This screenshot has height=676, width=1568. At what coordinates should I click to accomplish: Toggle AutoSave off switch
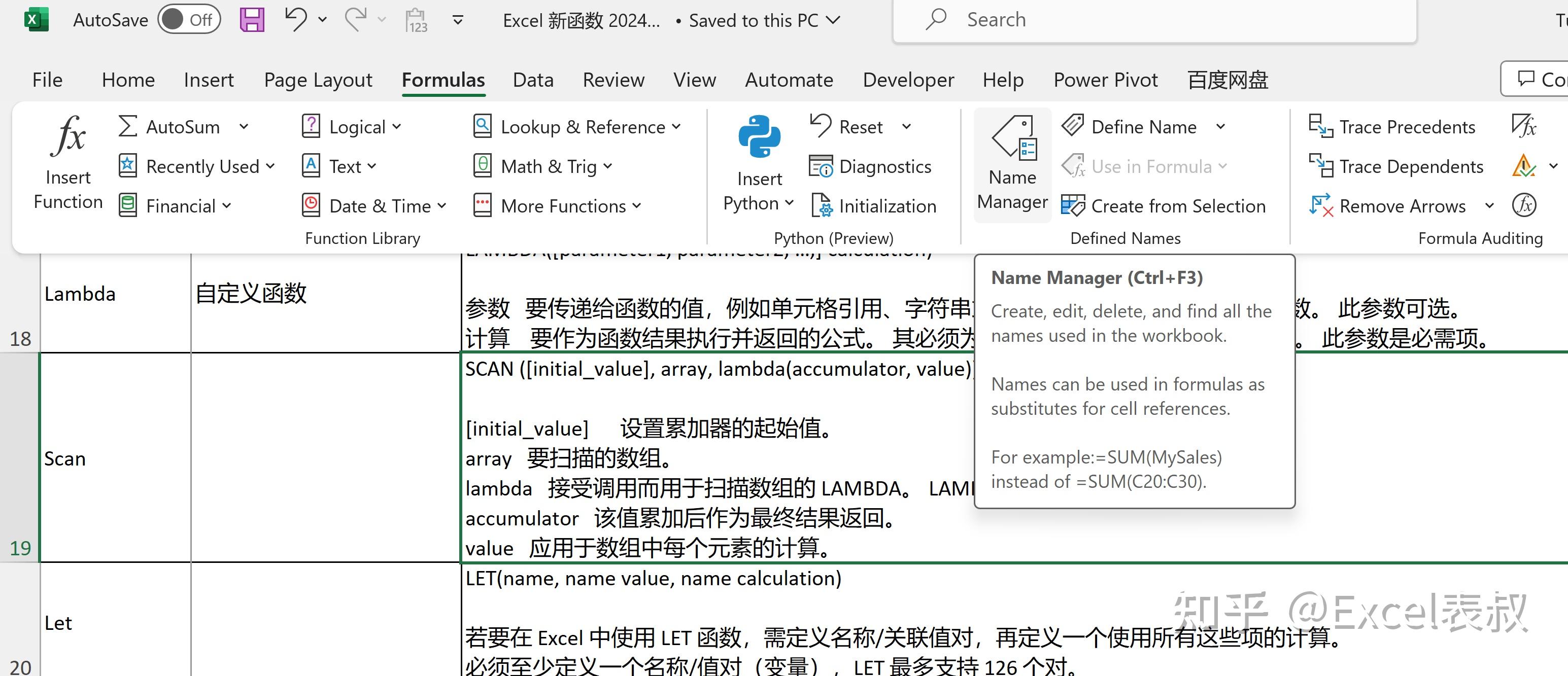pos(189,19)
